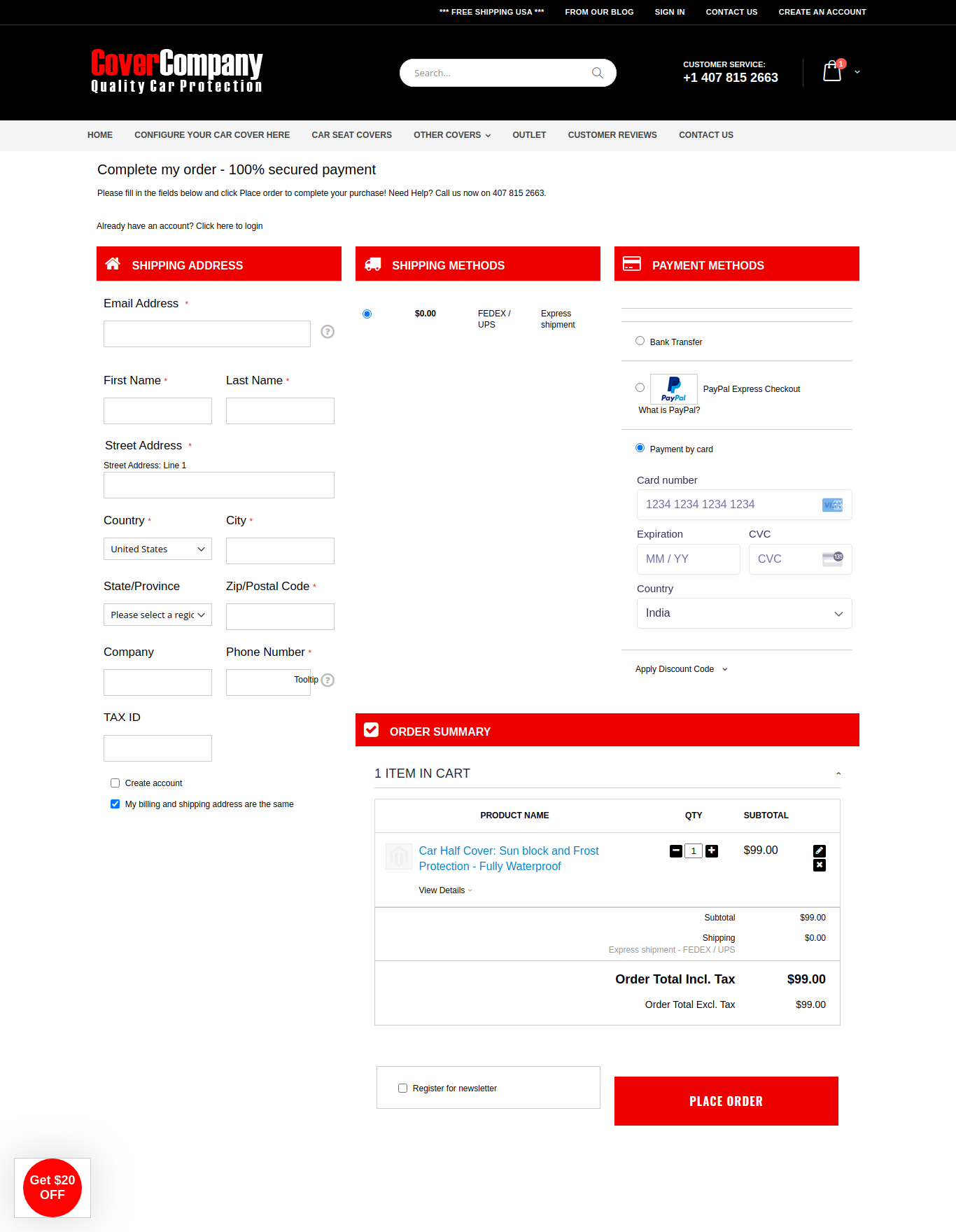Choose PayPal Express Checkout radio button
Image resolution: width=956 pixels, height=1232 pixels.
coord(640,388)
